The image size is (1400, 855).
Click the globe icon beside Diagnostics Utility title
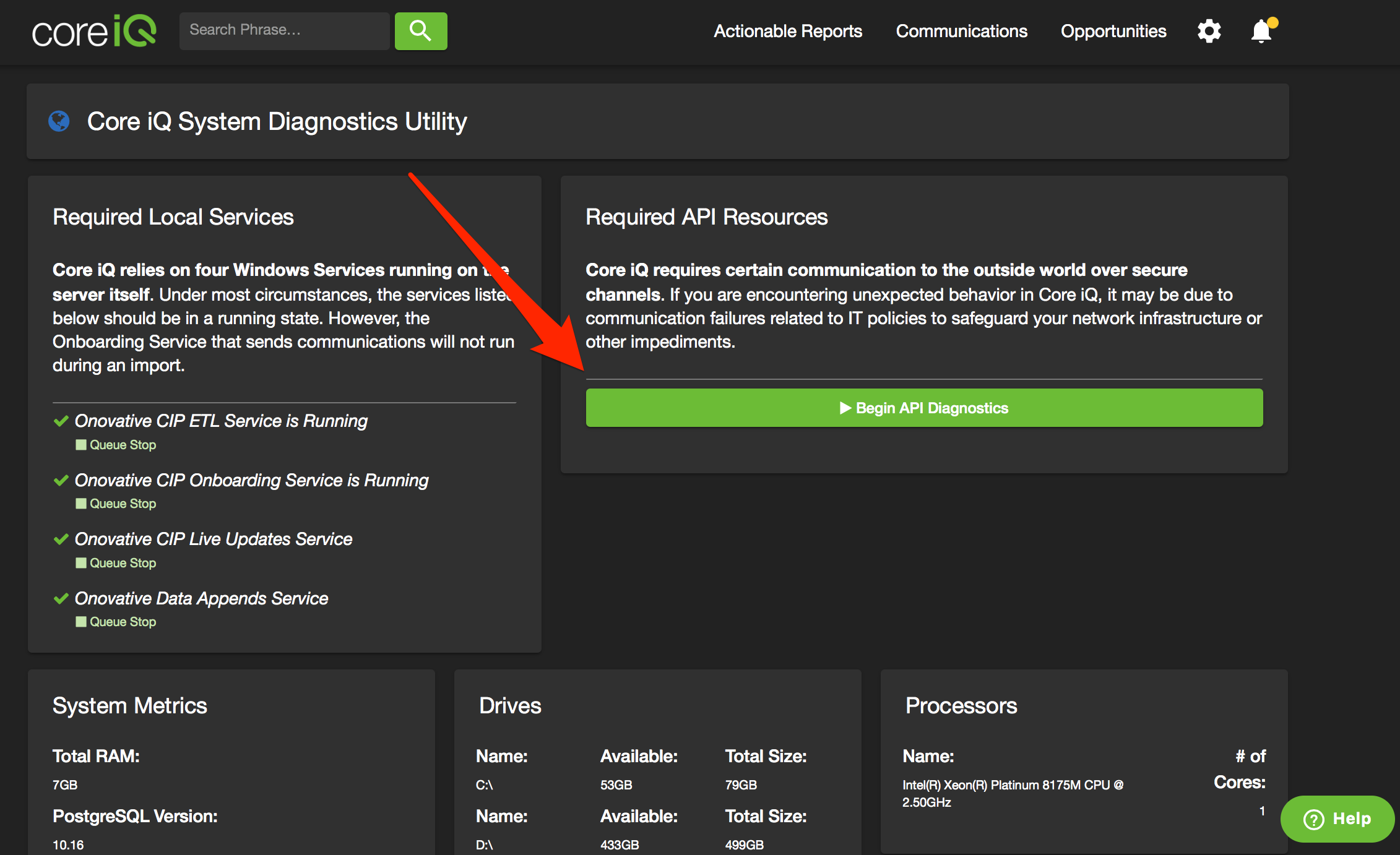(59, 121)
